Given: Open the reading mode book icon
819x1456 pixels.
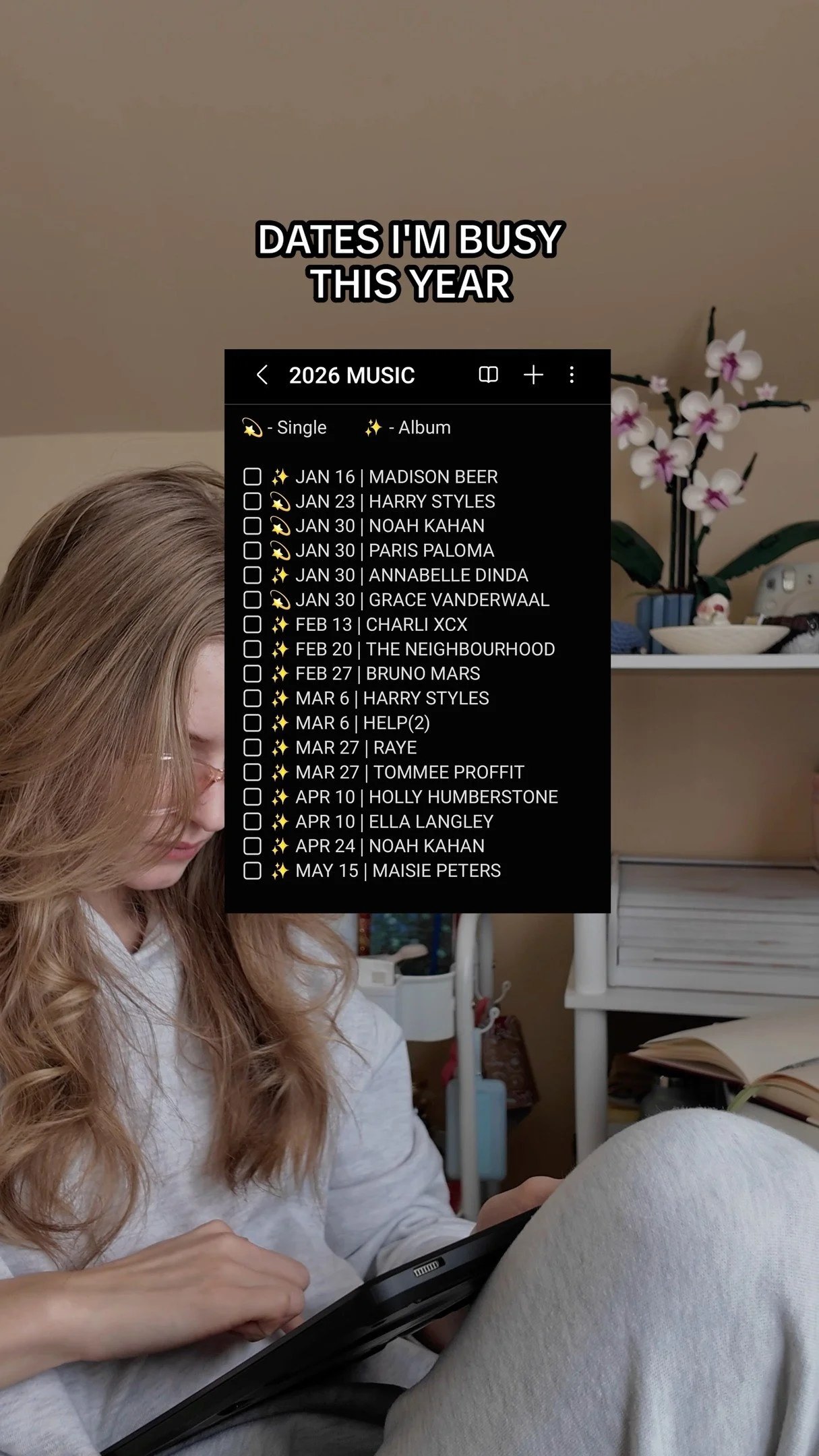Looking at the screenshot, I should [x=488, y=375].
